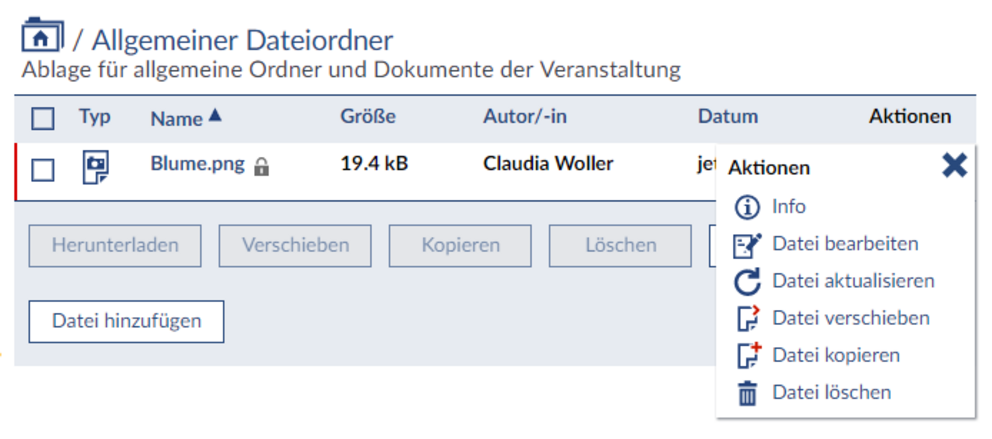The image size is (992, 439).
Task: Click the Datei verschieben move icon
Action: (x=748, y=318)
